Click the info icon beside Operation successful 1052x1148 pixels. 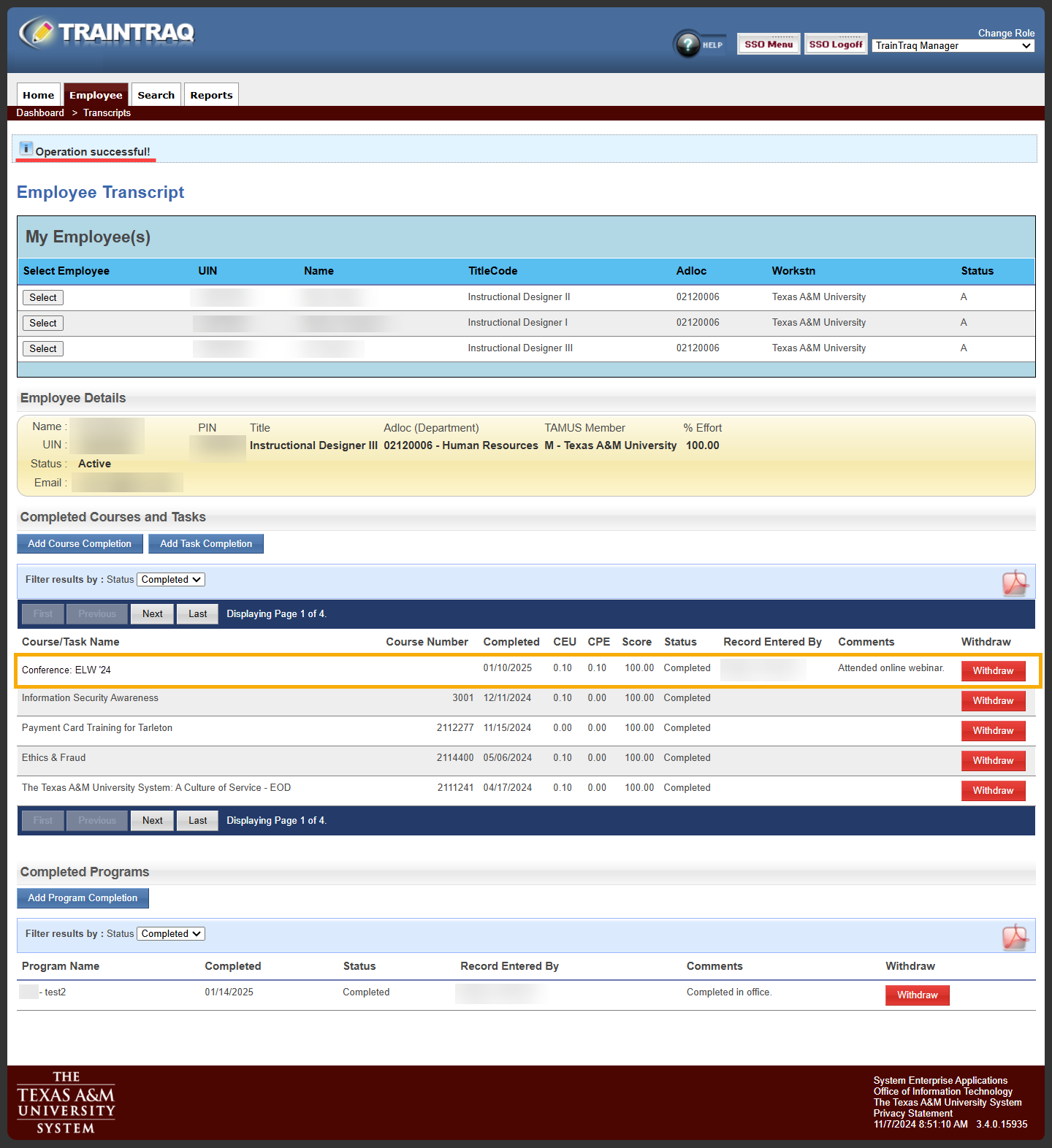tap(26, 148)
